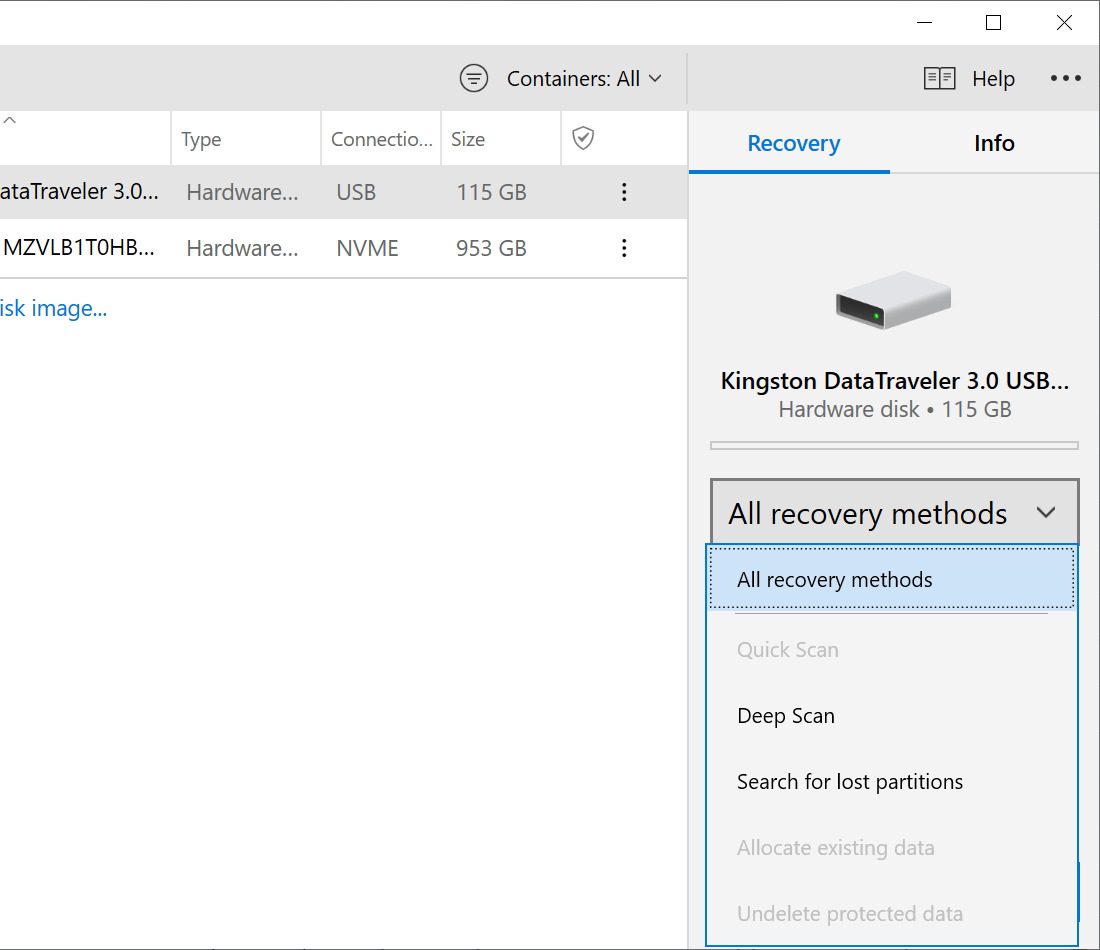Select Allocate existing data option
Viewport: 1100px width, 950px height.
click(x=892, y=848)
